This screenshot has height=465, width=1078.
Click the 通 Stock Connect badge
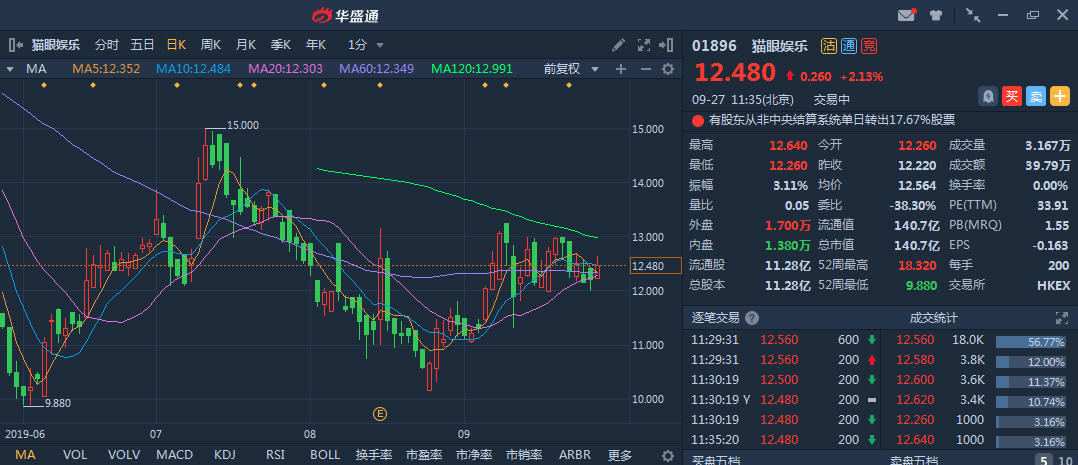tap(849, 46)
